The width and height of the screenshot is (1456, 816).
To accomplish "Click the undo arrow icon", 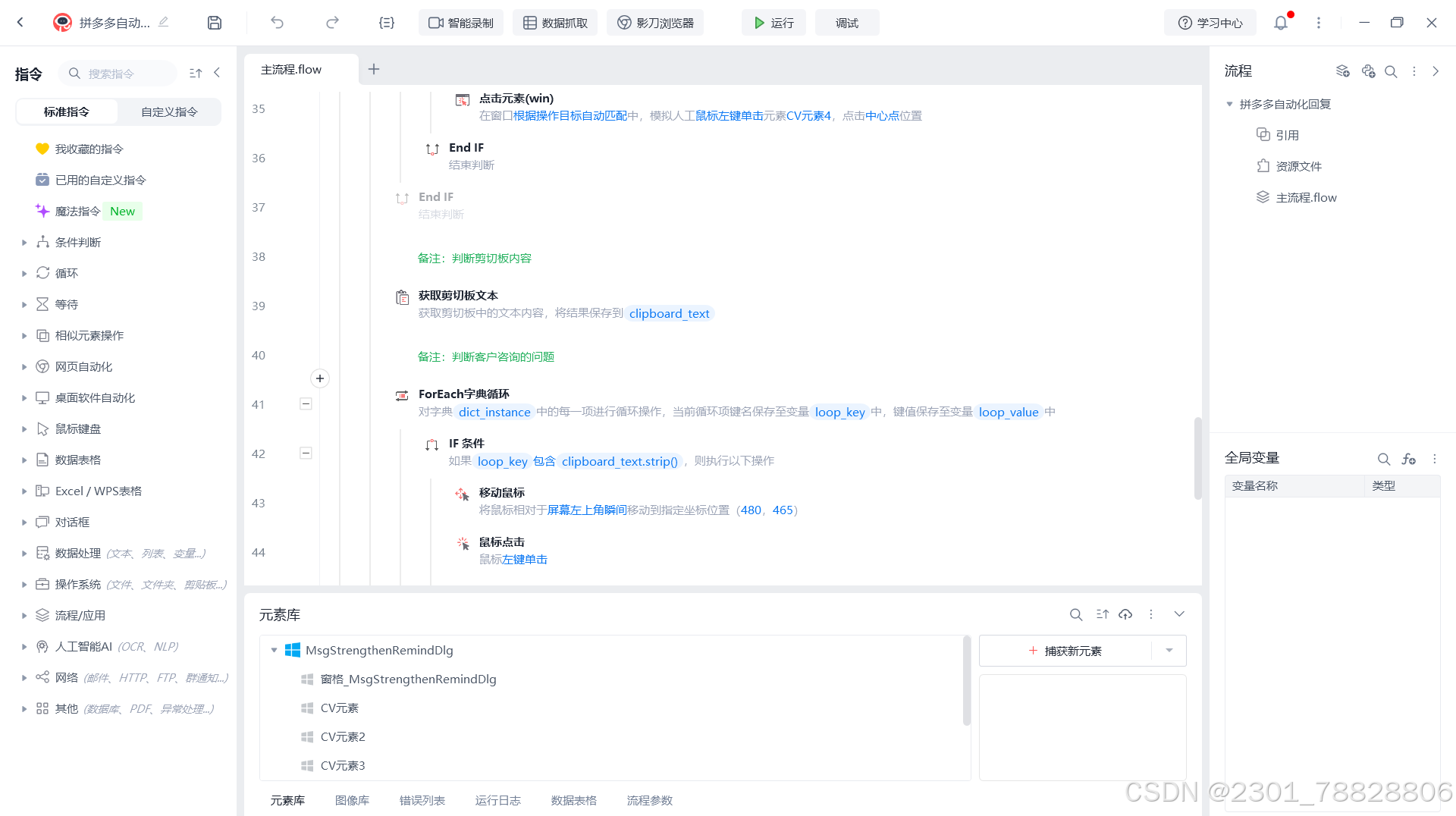I will click(x=277, y=23).
